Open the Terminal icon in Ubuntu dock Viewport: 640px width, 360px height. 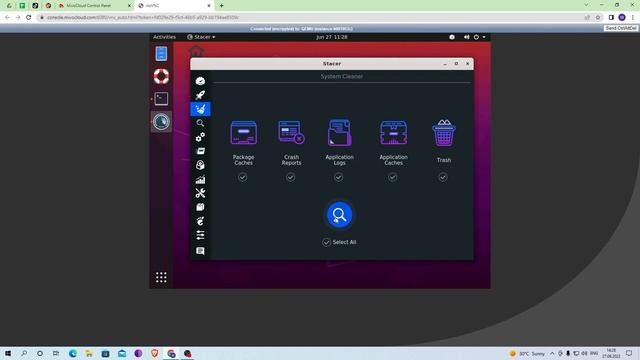(161, 99)
